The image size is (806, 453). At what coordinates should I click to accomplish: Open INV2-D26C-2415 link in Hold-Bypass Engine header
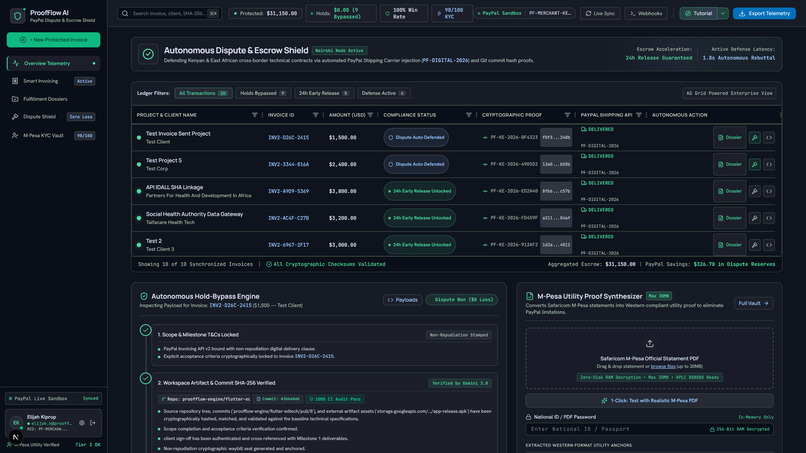(230, 305)
